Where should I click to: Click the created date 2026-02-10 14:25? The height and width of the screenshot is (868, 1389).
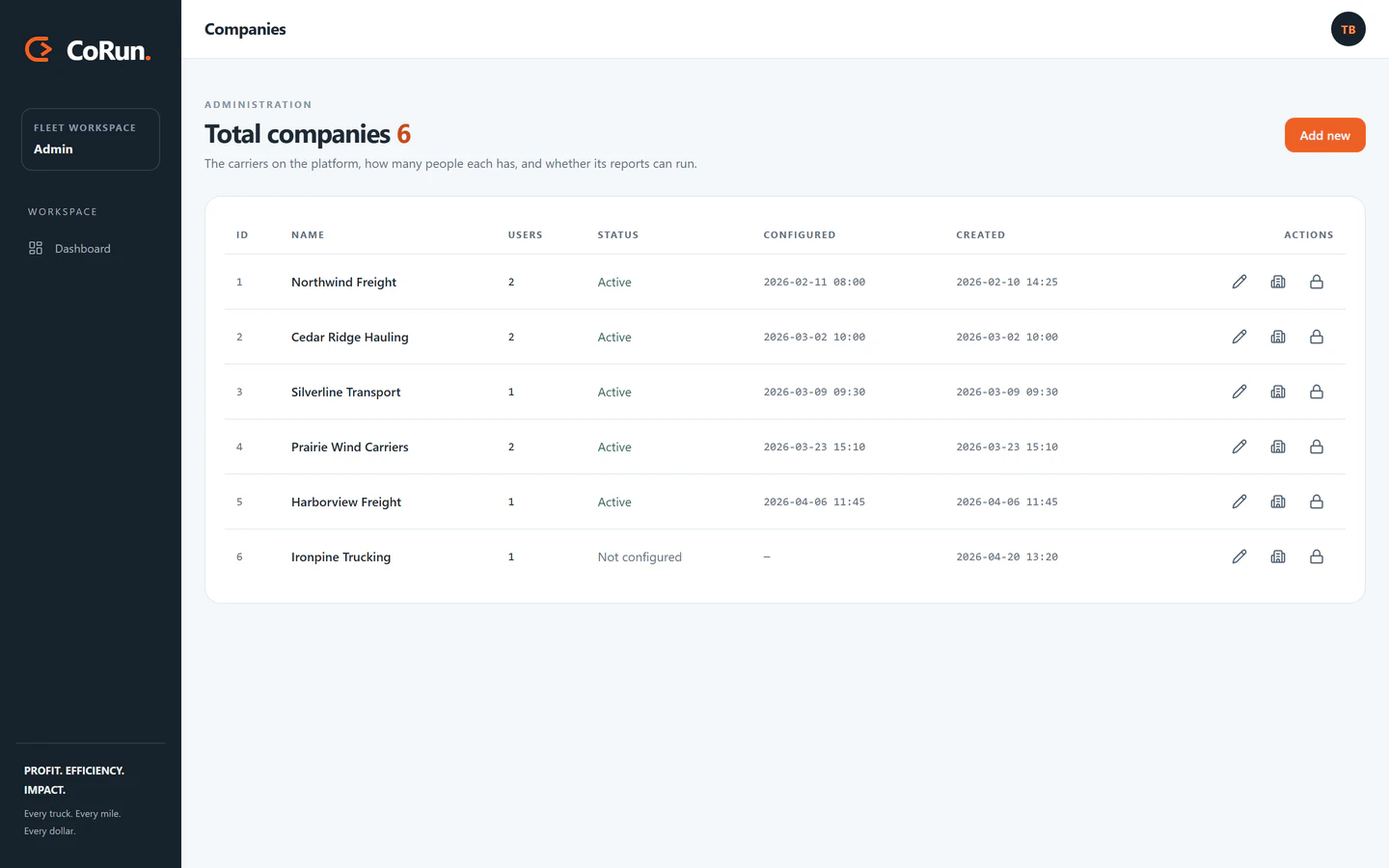(1007, 282)
